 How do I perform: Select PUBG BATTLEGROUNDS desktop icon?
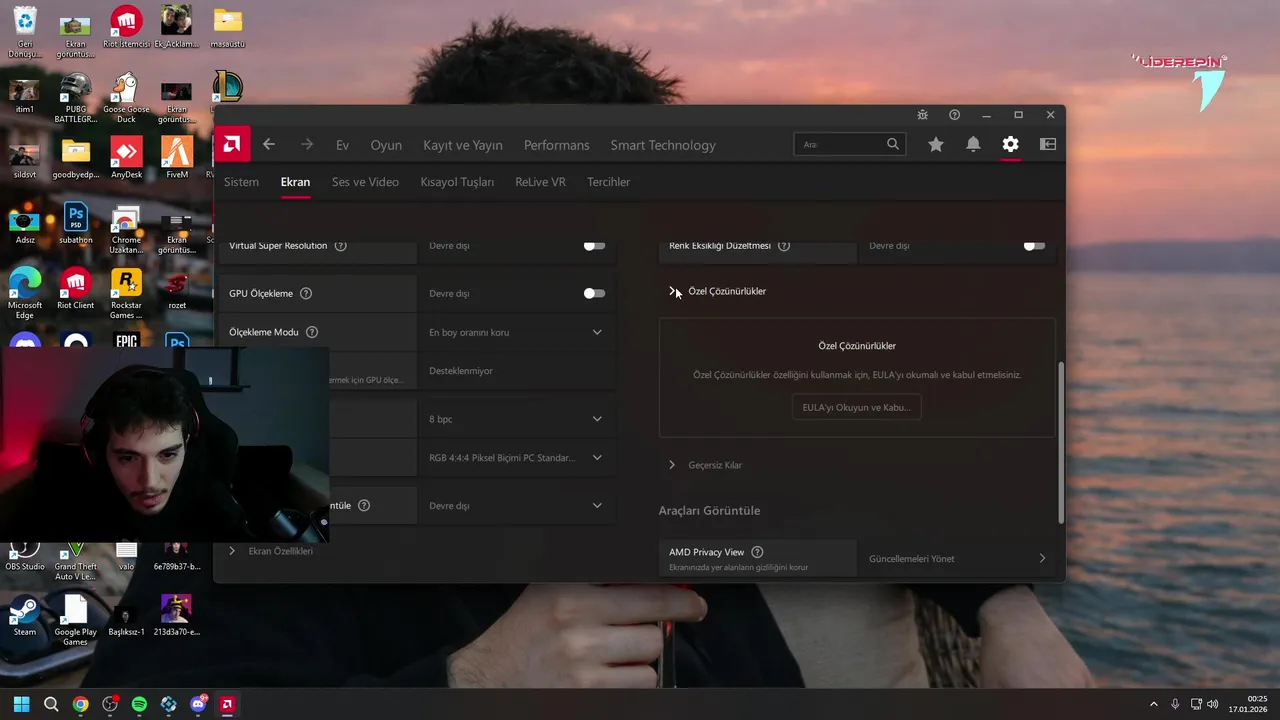coord(75,97)
